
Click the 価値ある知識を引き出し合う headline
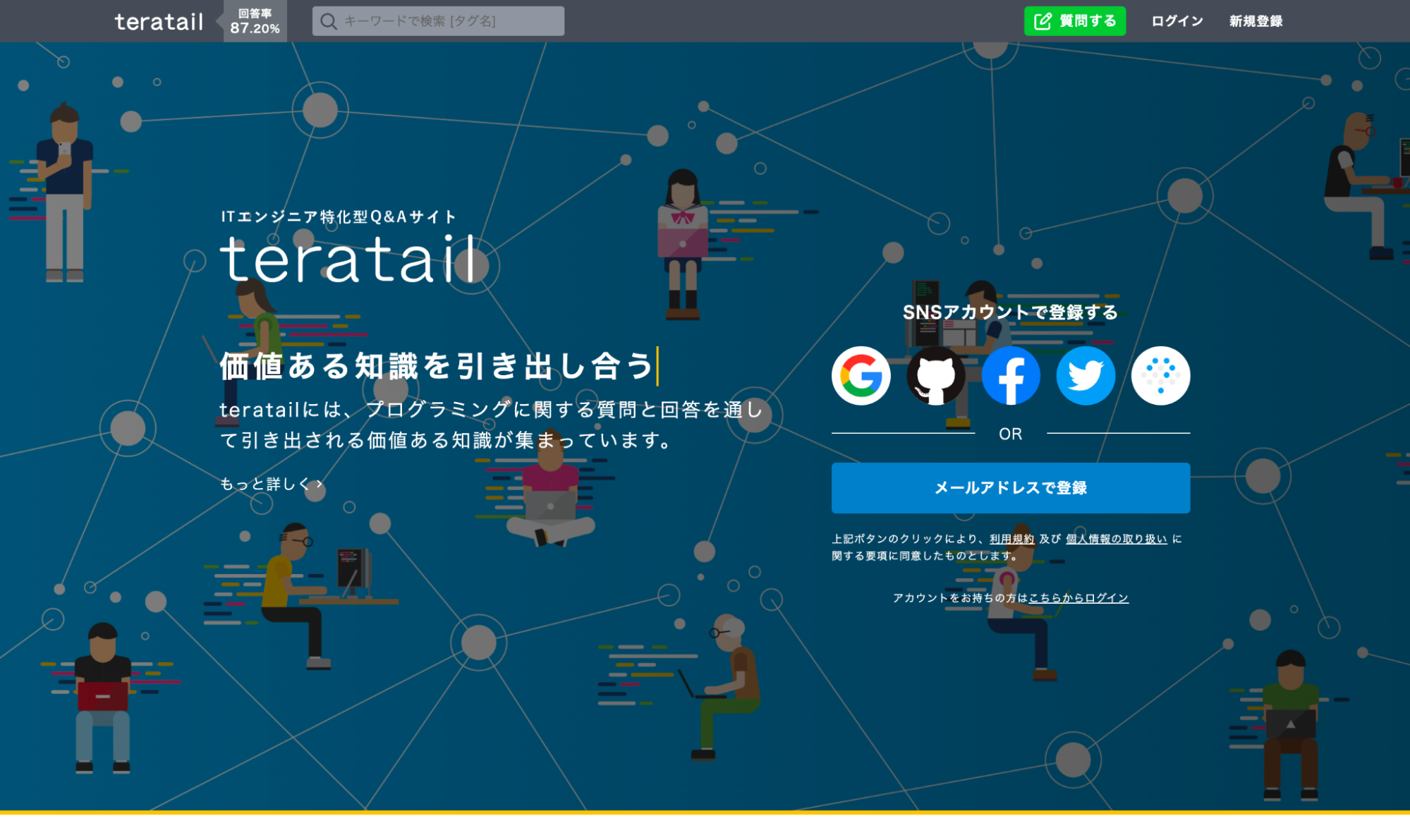point(437,366)
